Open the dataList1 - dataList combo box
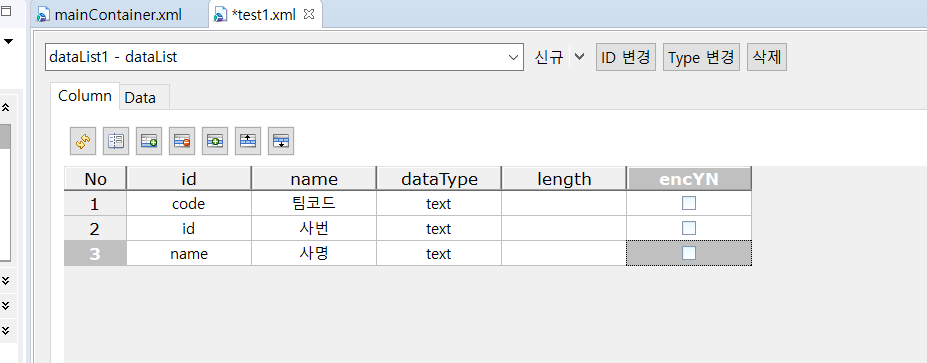Screen dimensions: 927x363 click(284, 57)
